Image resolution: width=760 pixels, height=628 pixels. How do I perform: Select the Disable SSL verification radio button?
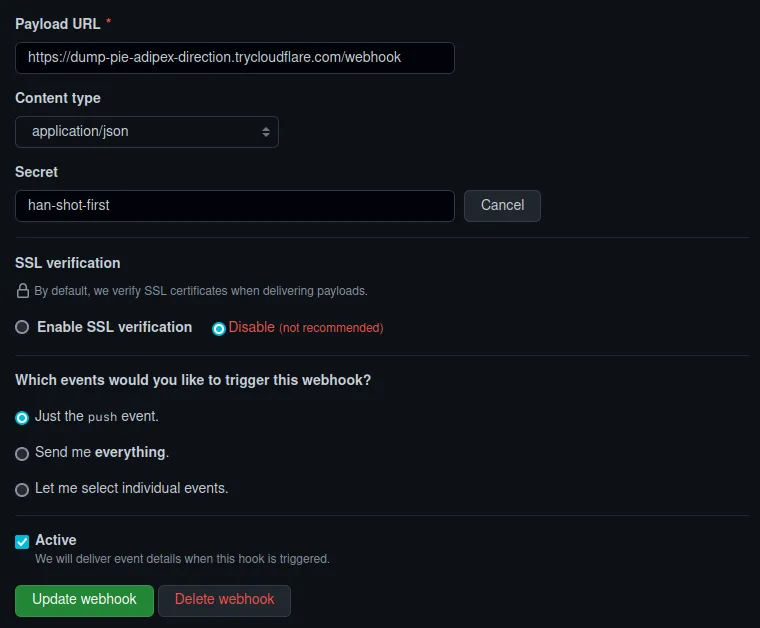(219, 328)
